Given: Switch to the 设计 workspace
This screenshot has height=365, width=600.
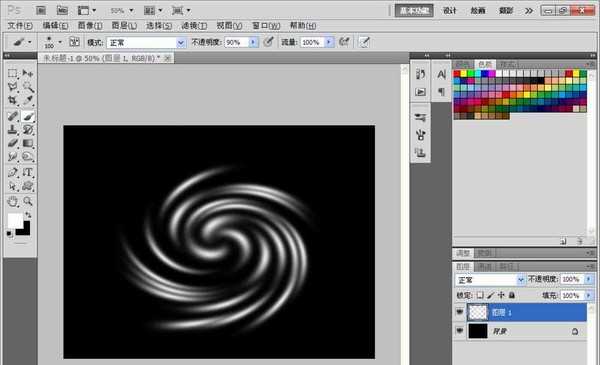Looking at the screenshot, I should click(450, 11).
